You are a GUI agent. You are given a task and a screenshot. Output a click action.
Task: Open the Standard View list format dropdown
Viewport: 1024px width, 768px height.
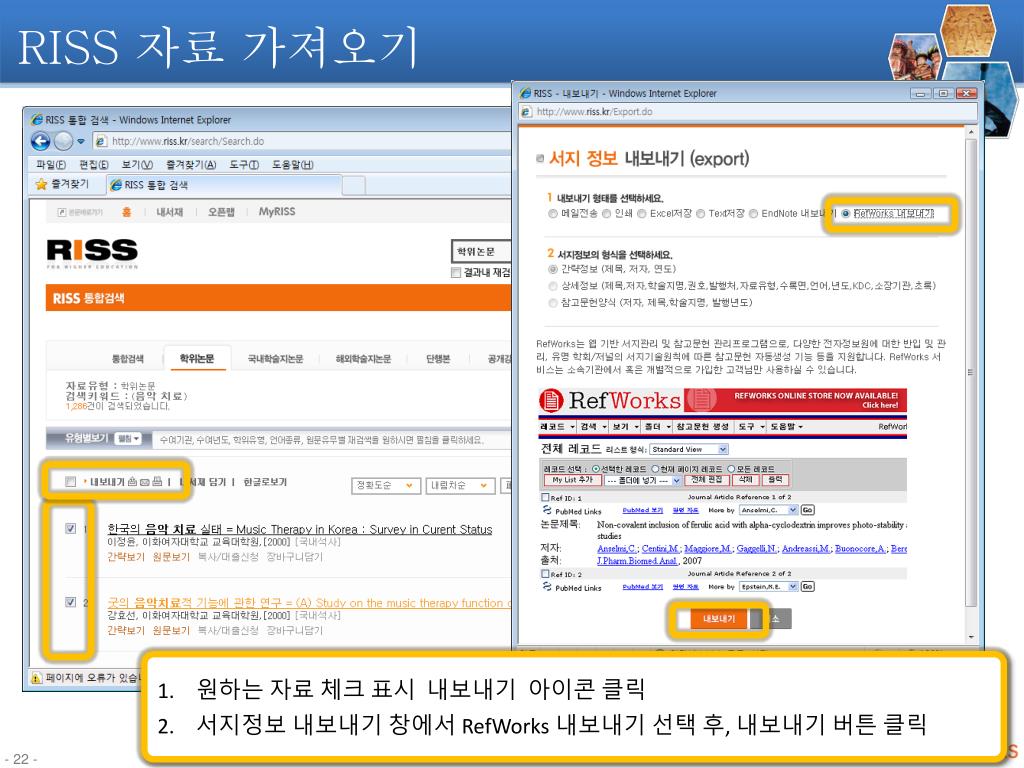point(689,449)
